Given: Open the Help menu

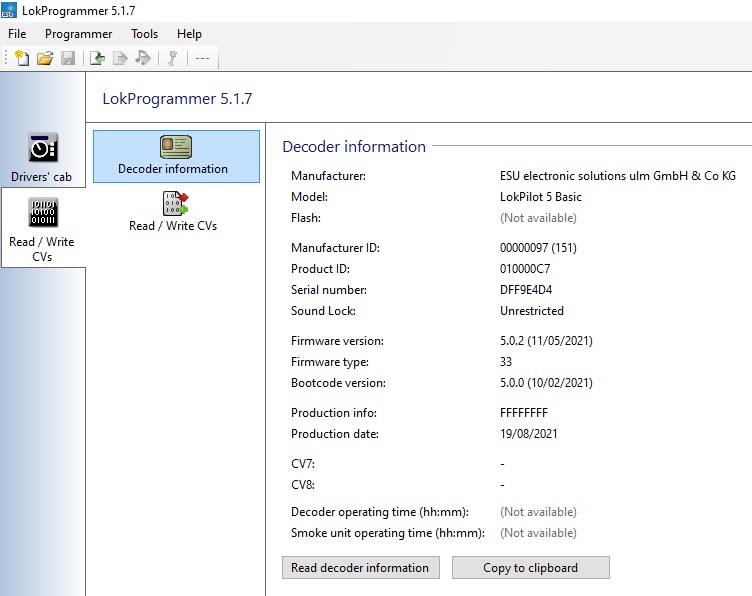Looking at the screenshot, I should (189, 34).
